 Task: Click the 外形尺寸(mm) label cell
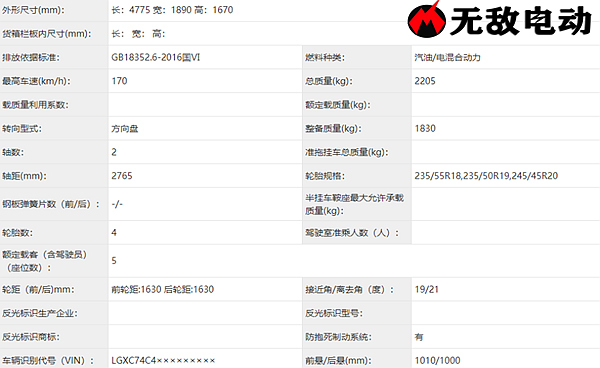tap(54, 10)
